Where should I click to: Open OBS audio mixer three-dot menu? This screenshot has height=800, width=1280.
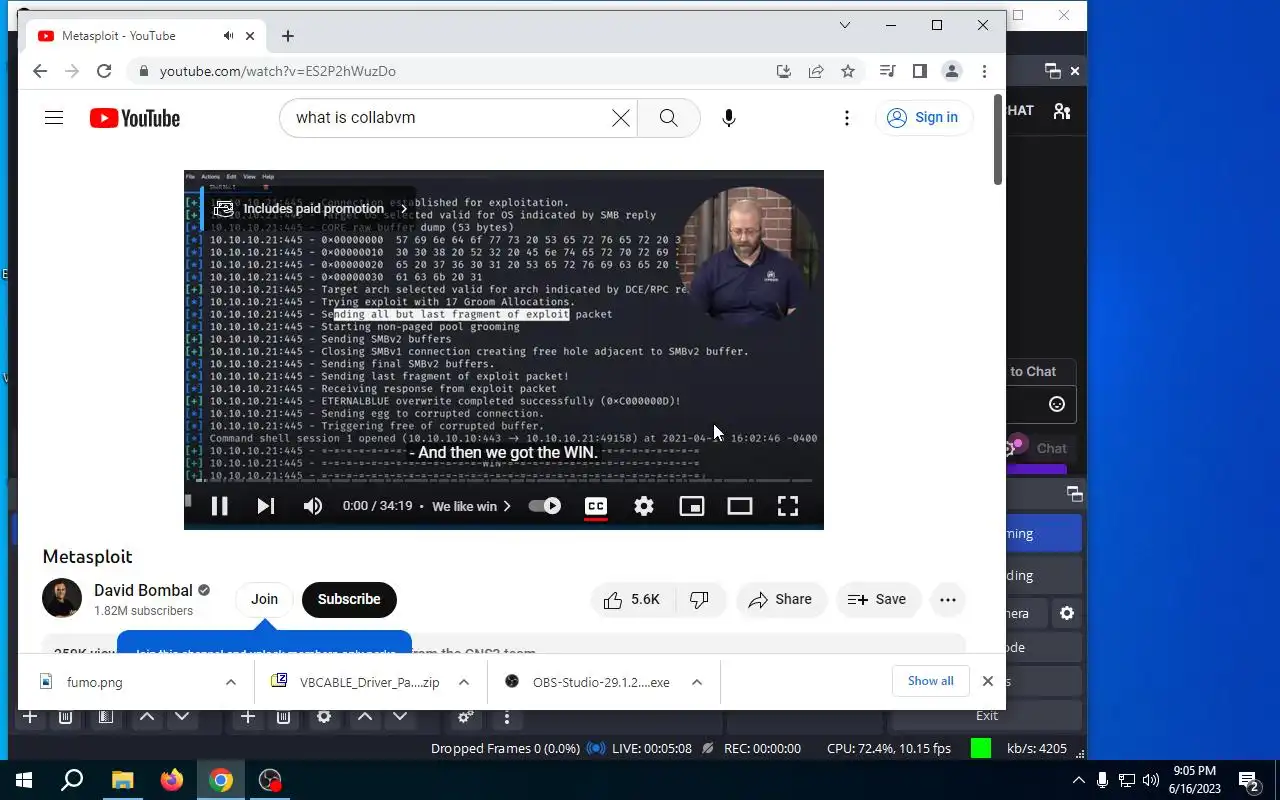tap(507, 717)
